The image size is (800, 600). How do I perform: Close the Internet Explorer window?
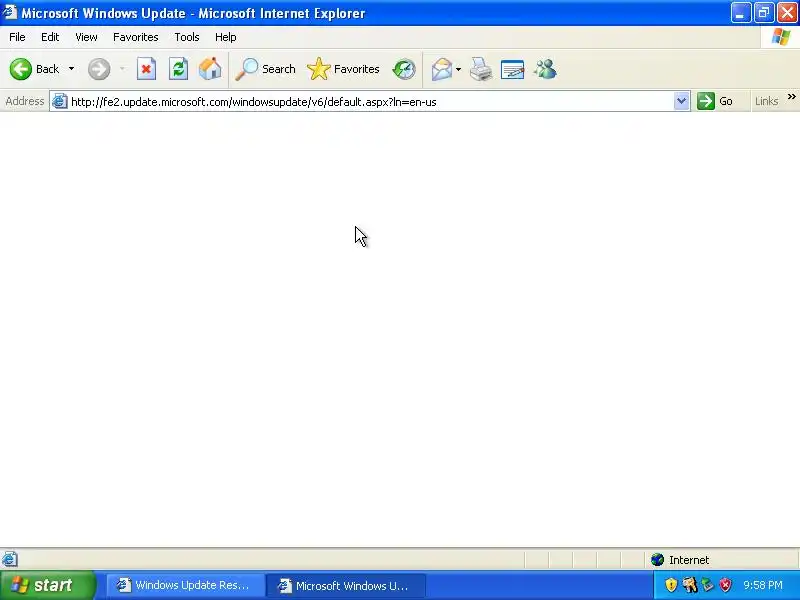click(787, 13)
